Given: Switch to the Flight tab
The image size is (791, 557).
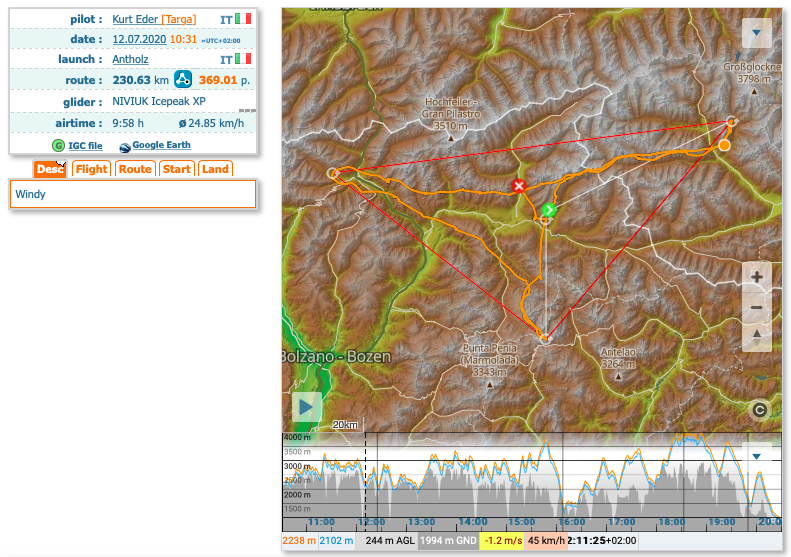Looking at the screenshot, I should tap(91, 169).
